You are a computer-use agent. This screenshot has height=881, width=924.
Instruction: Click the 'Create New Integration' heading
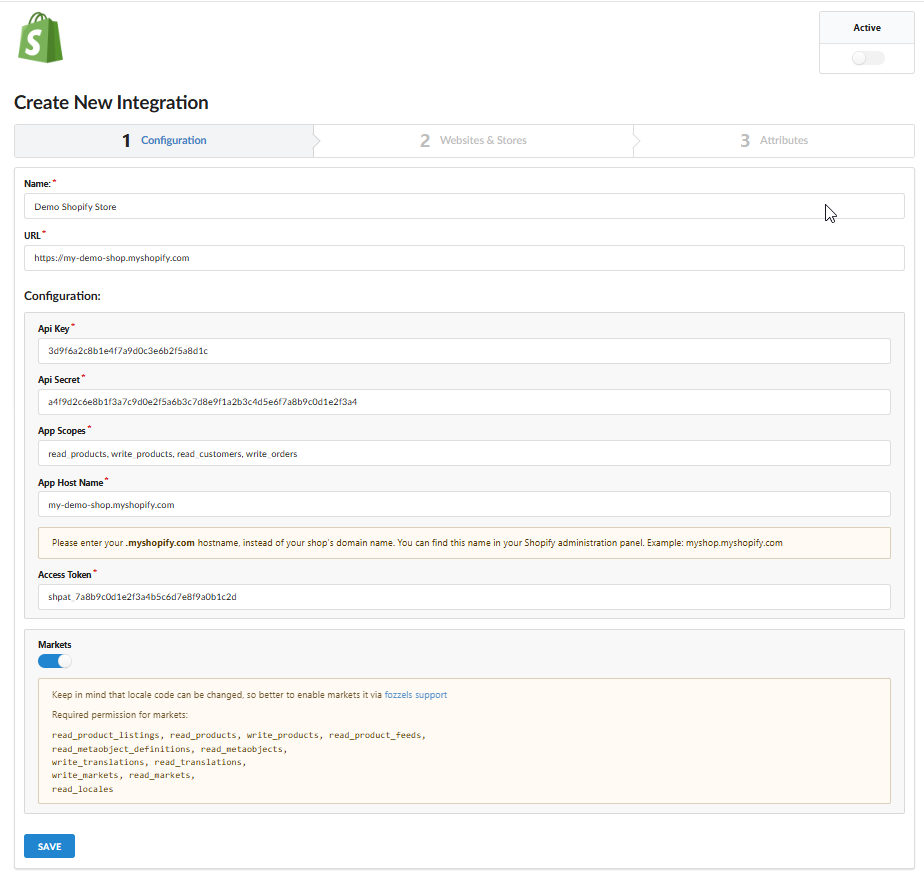(x=111, y=103)
